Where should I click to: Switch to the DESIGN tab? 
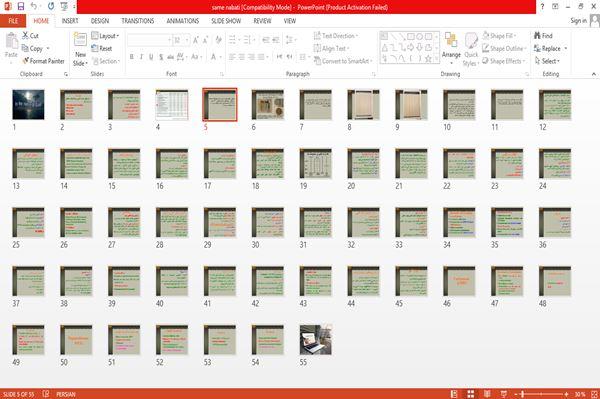tap(100, 21)
